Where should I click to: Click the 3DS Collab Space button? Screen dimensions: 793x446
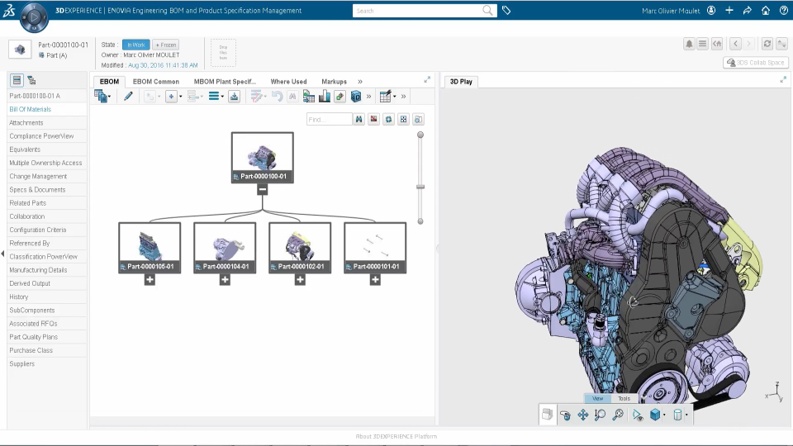click(x=756, y=62)
